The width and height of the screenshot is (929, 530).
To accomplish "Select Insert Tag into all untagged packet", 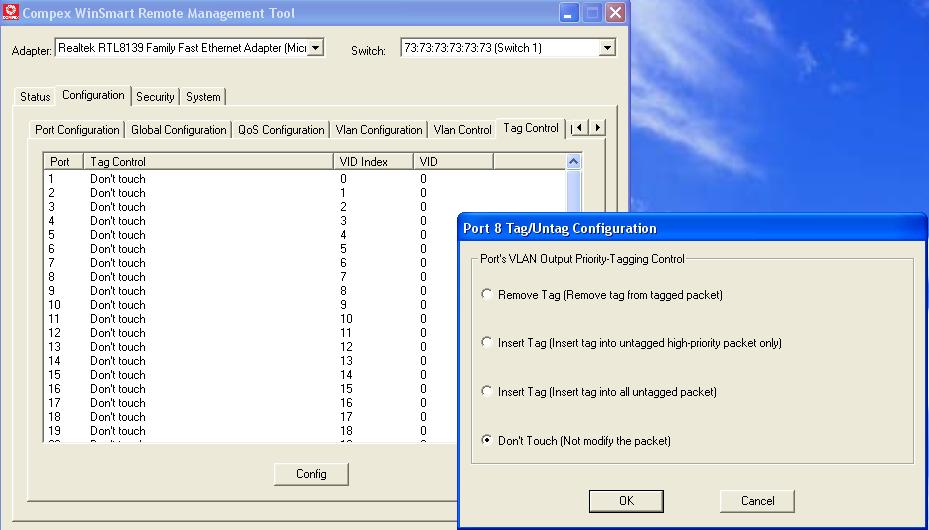I will pyautogui.click(x=487, y=392).
